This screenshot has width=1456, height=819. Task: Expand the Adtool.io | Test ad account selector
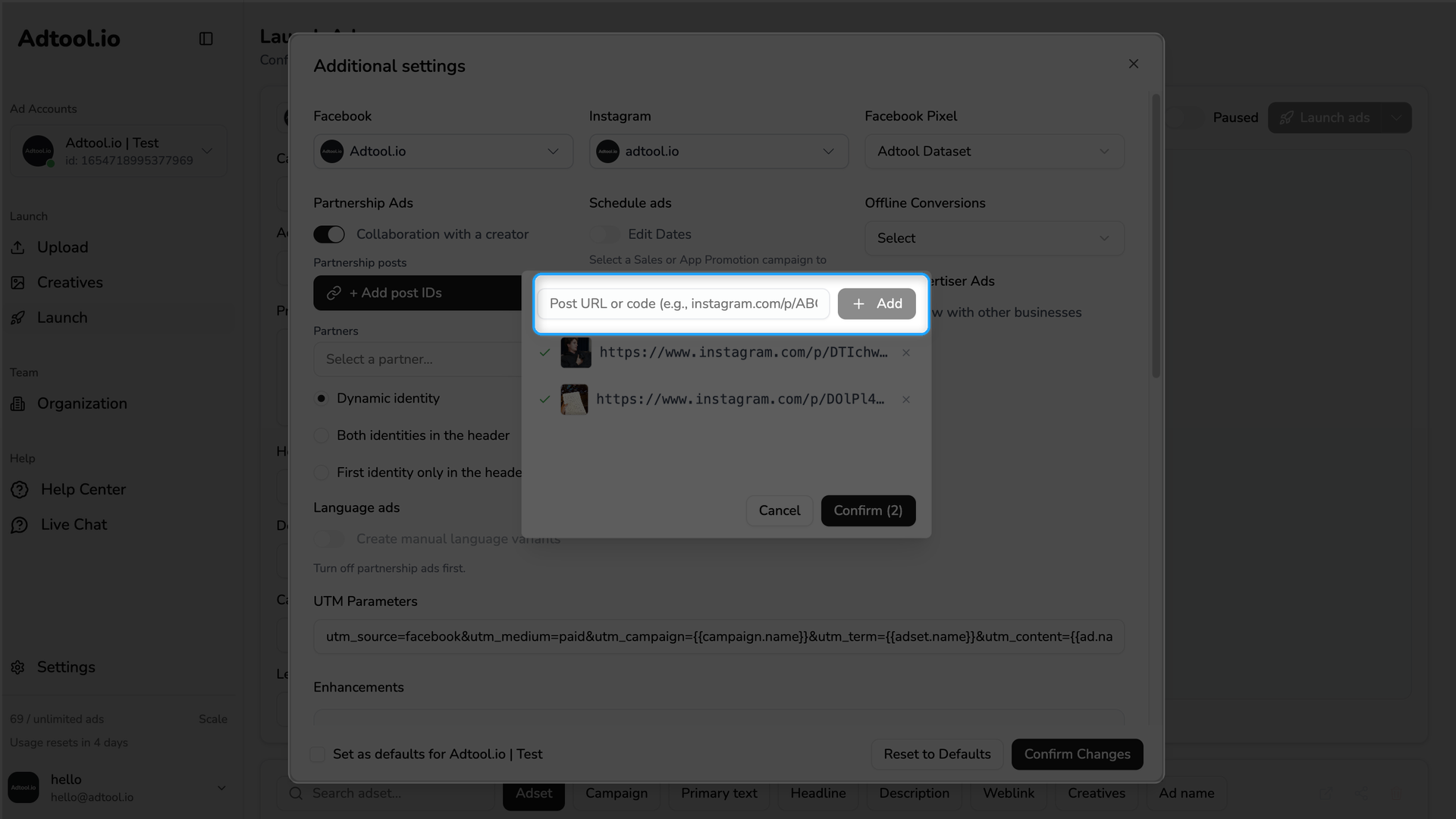[x=118, y=151]
